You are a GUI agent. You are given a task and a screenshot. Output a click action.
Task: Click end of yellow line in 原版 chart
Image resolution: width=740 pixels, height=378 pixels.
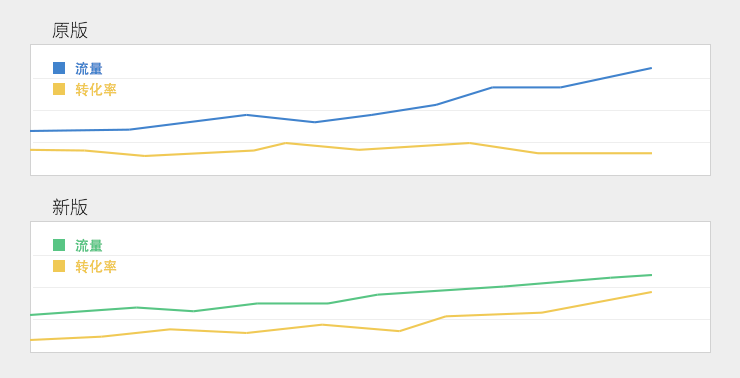coord(651,153)
